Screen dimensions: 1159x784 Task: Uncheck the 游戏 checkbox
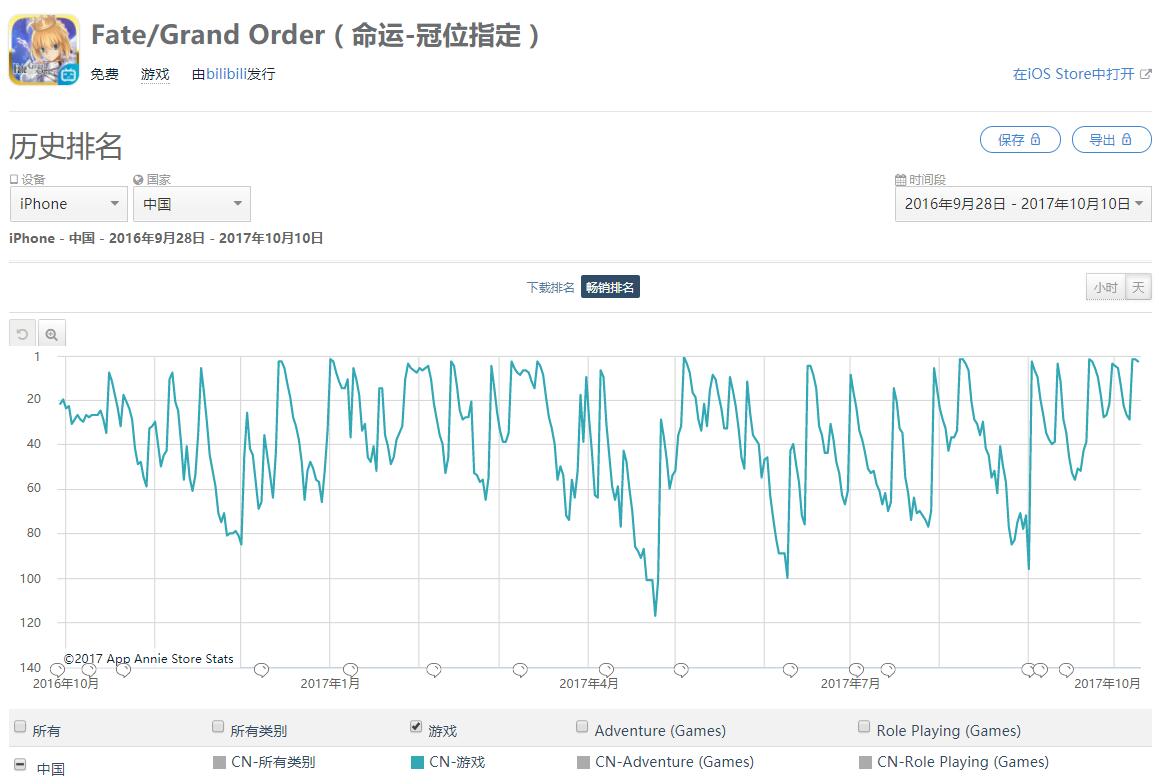[416, 727]
